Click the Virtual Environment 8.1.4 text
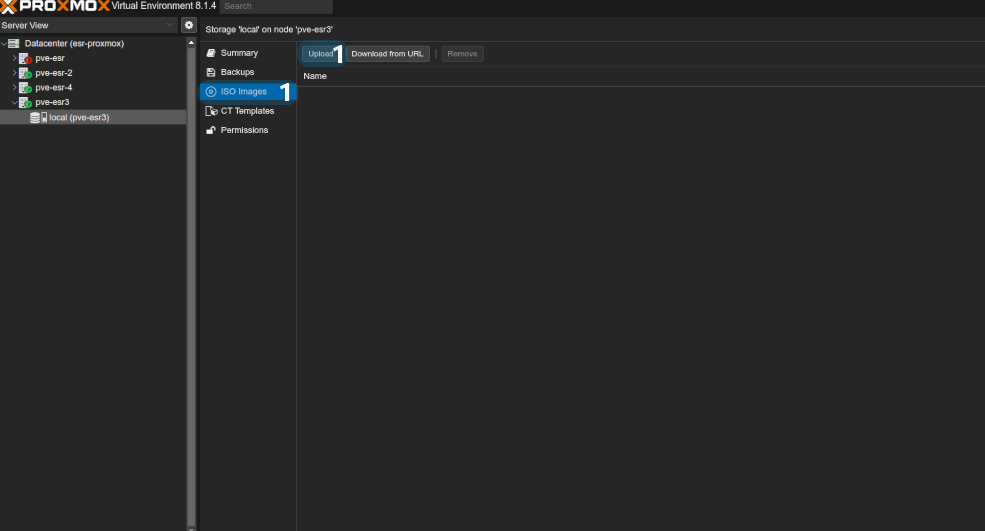Image resolution: width=985 pixels, height=531 pixels. [163, 6]
